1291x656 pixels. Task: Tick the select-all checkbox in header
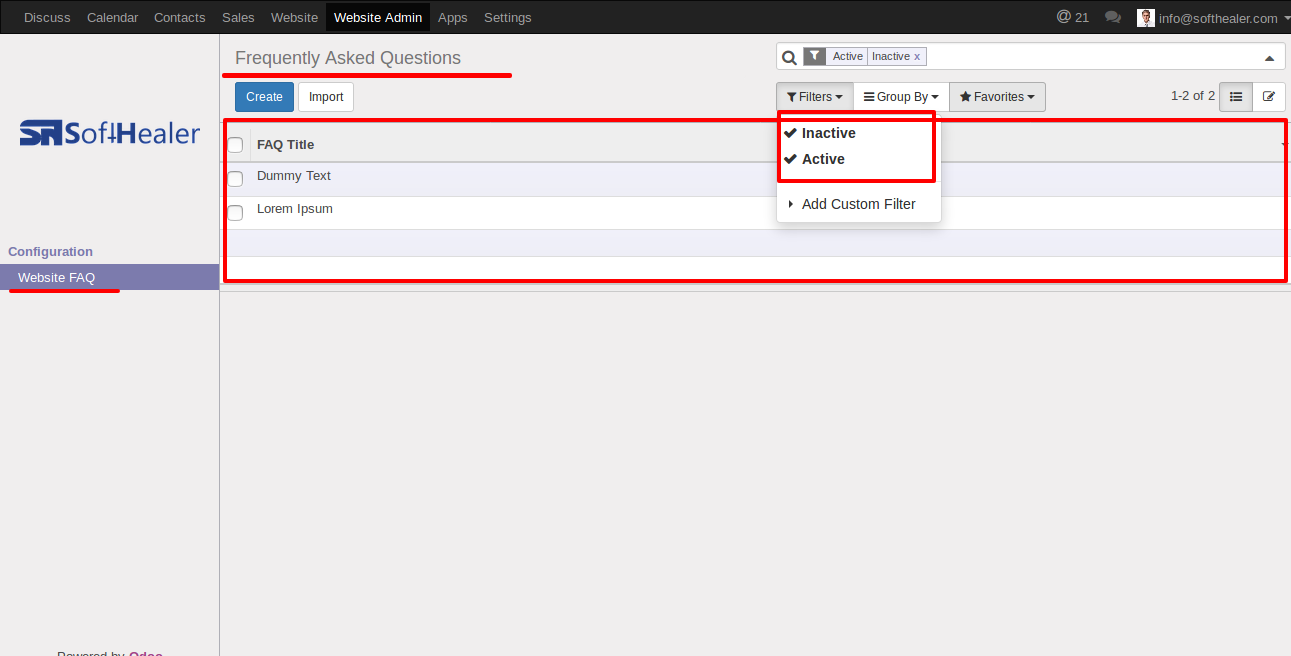point(236,145)
